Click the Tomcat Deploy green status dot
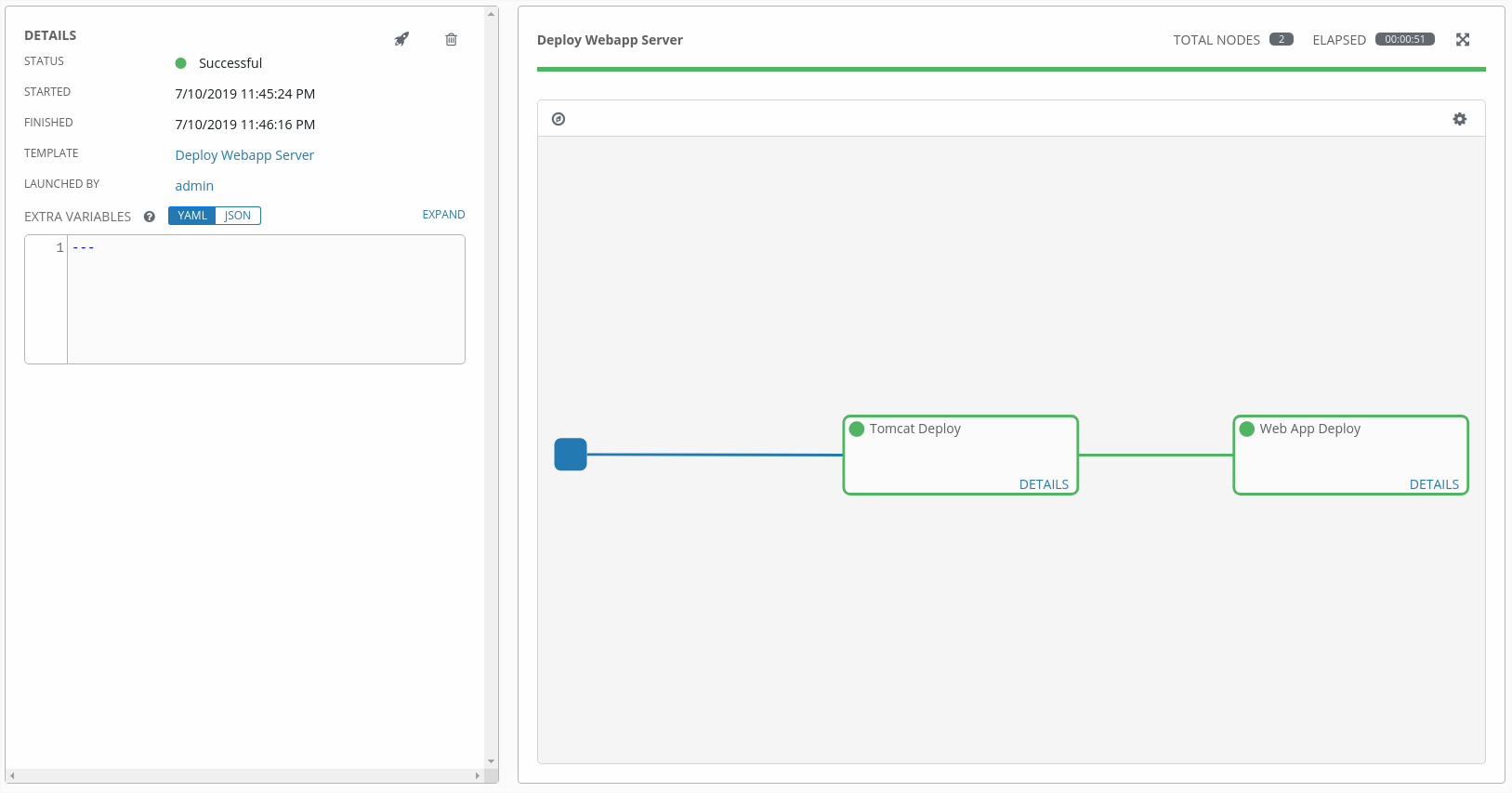1512x793 pixels. 857,429
